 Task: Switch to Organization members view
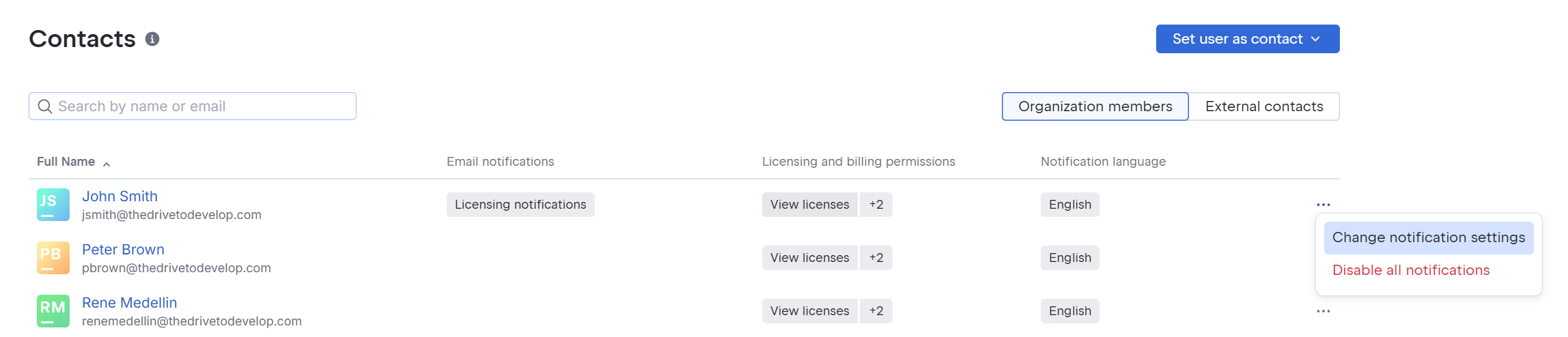point(1095,106)
